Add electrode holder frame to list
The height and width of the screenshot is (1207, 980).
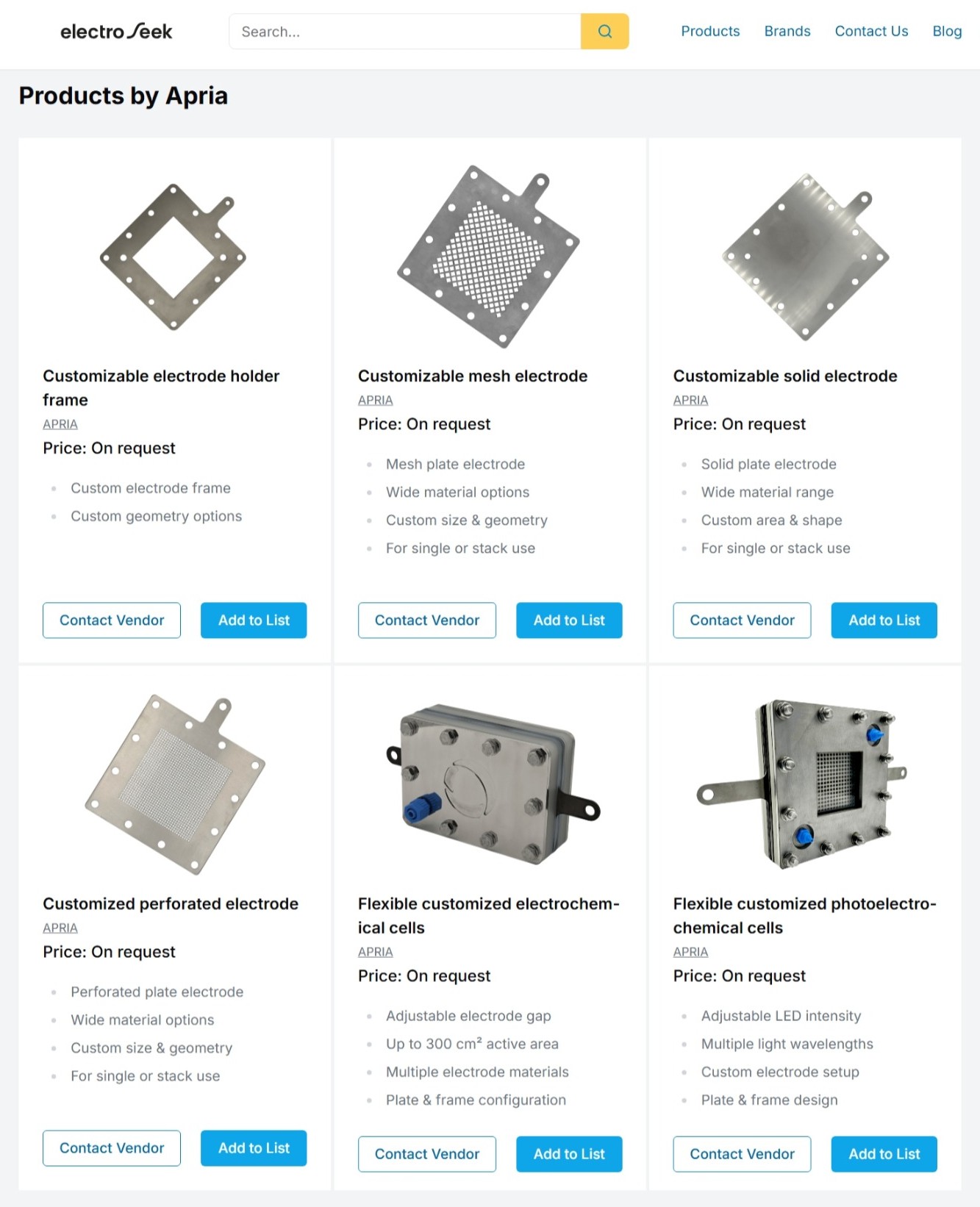click(x=254, y=620)
